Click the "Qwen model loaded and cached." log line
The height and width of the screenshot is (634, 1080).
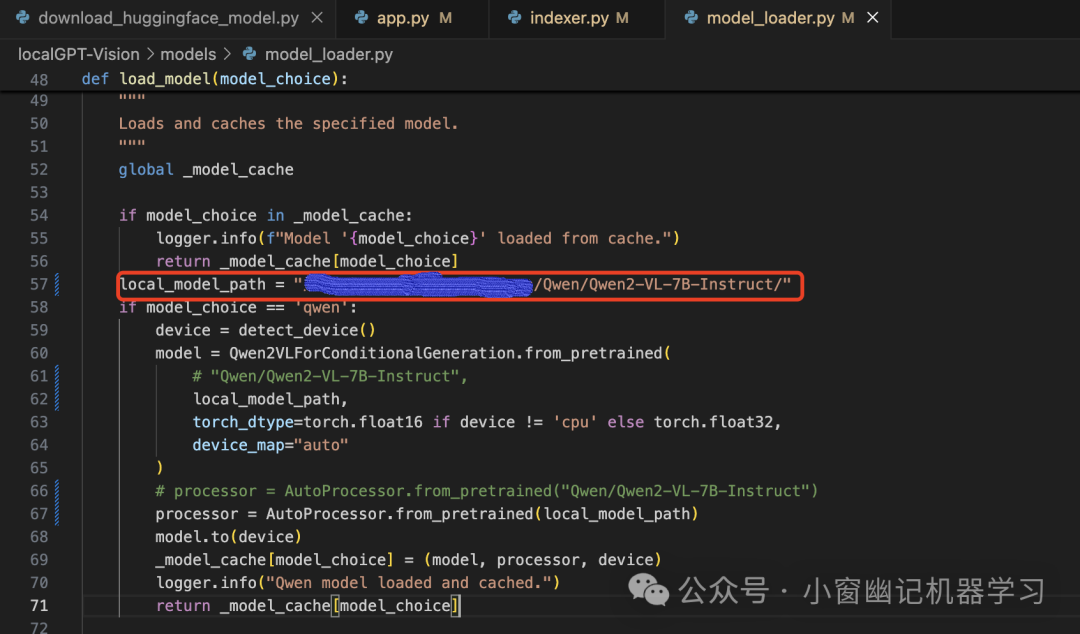(x=358, y=583)
